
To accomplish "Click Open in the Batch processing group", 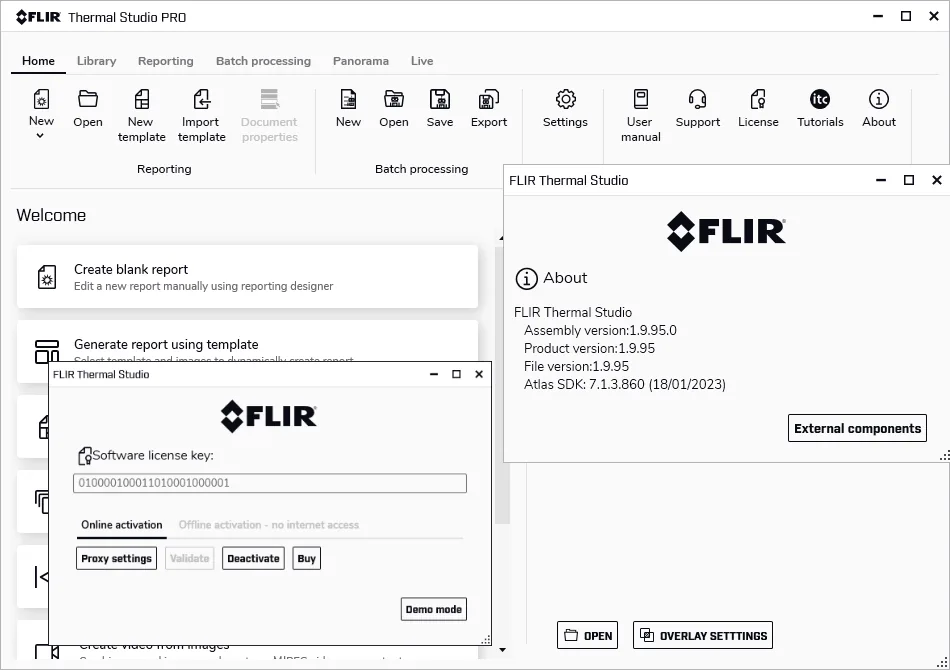I will pyautogui.click(x=394, y=109).
